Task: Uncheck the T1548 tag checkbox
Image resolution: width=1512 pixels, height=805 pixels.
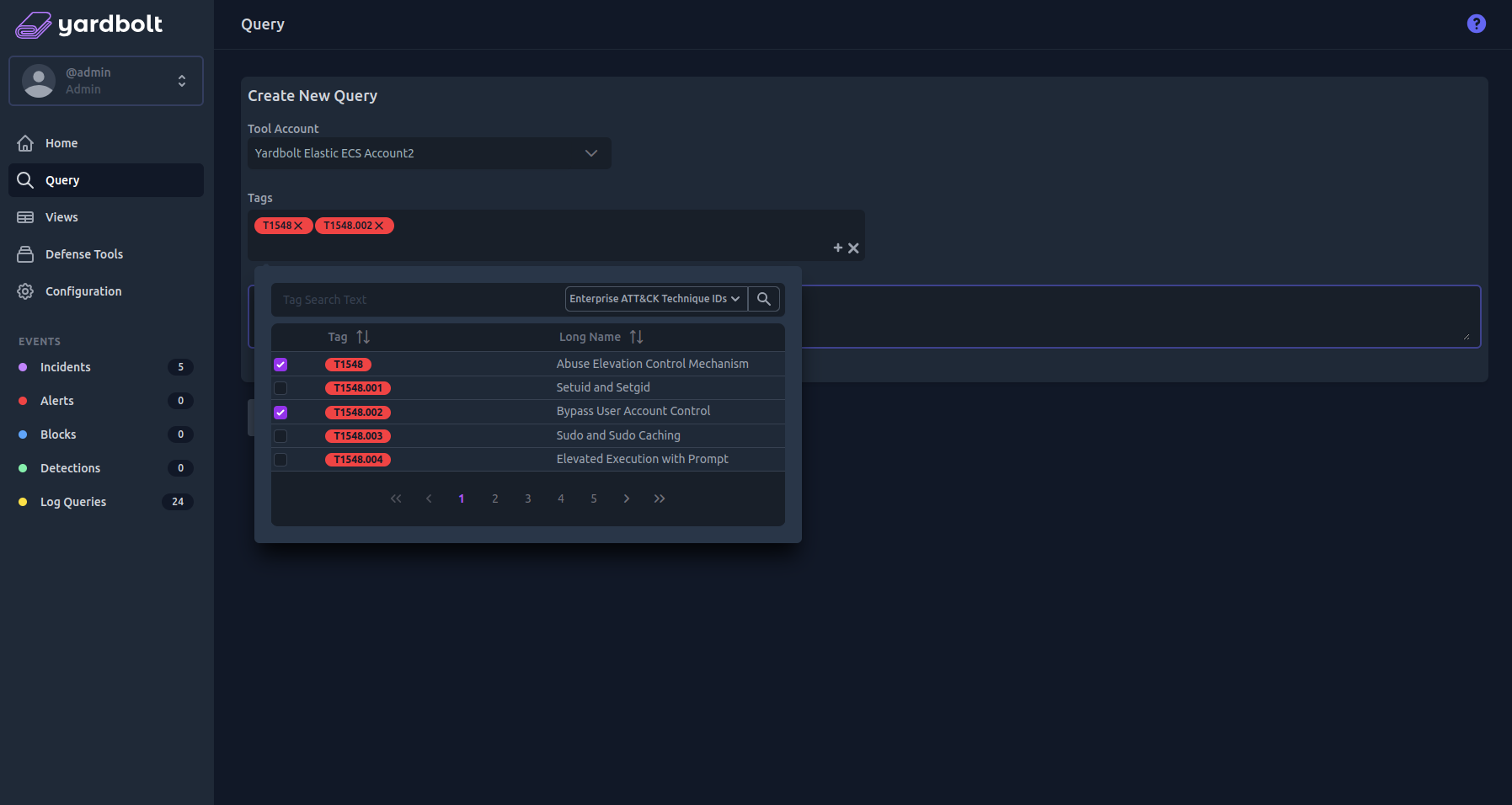Action: pos(280,365)
